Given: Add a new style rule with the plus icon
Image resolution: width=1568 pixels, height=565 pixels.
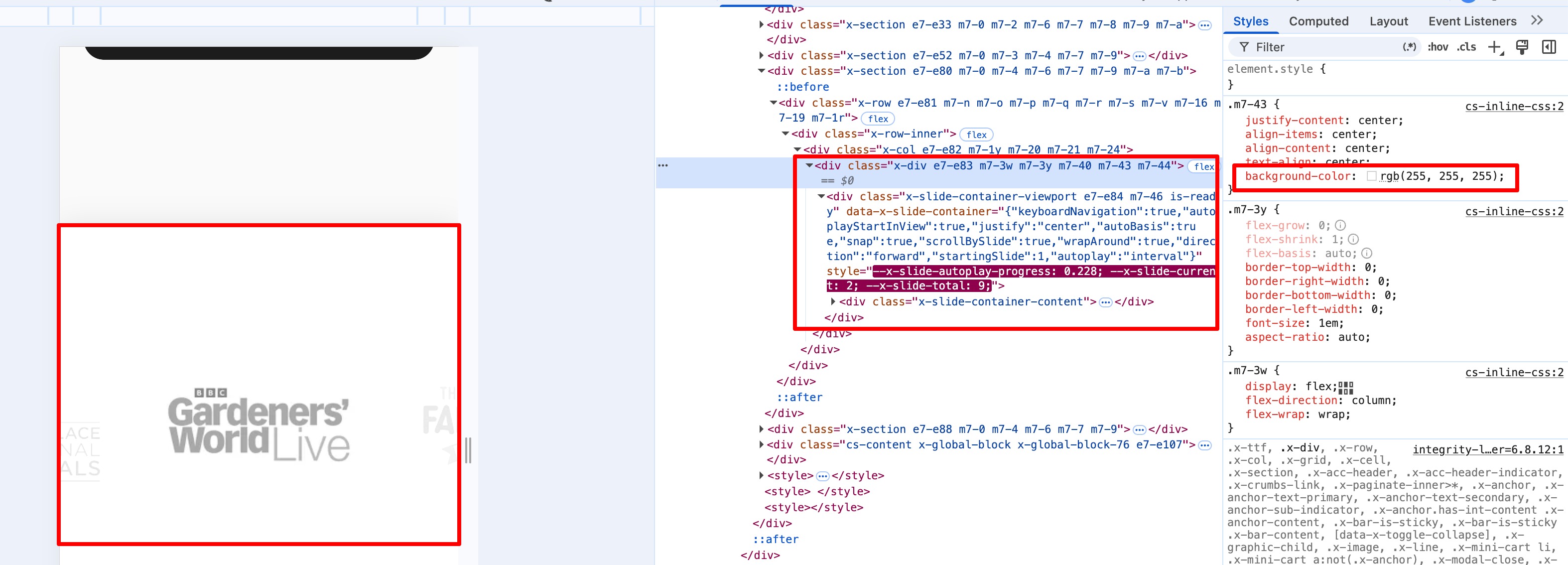Looking at the screenshot, I should click(x=1494, y=47).
